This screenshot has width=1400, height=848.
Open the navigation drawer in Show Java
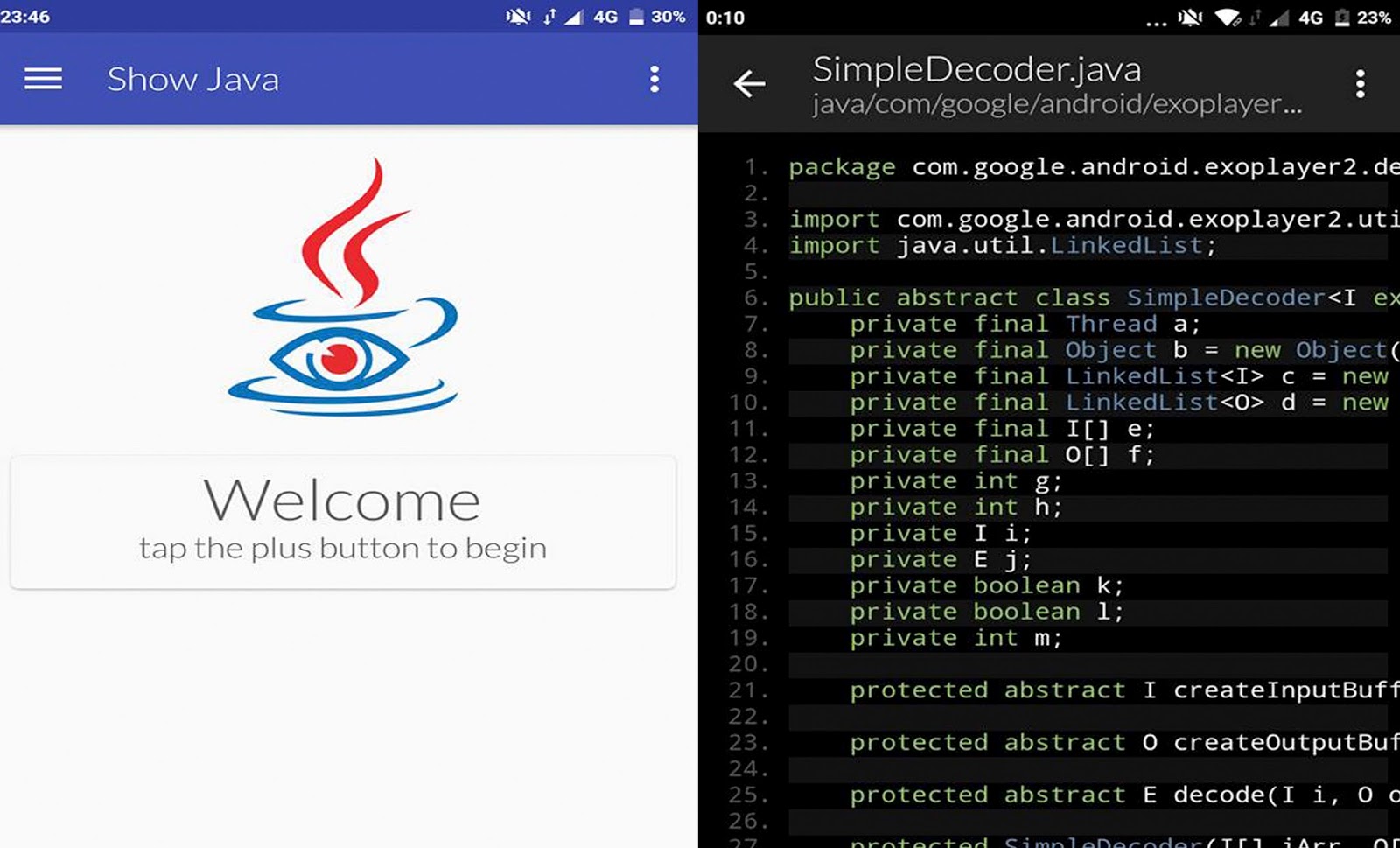41,79
